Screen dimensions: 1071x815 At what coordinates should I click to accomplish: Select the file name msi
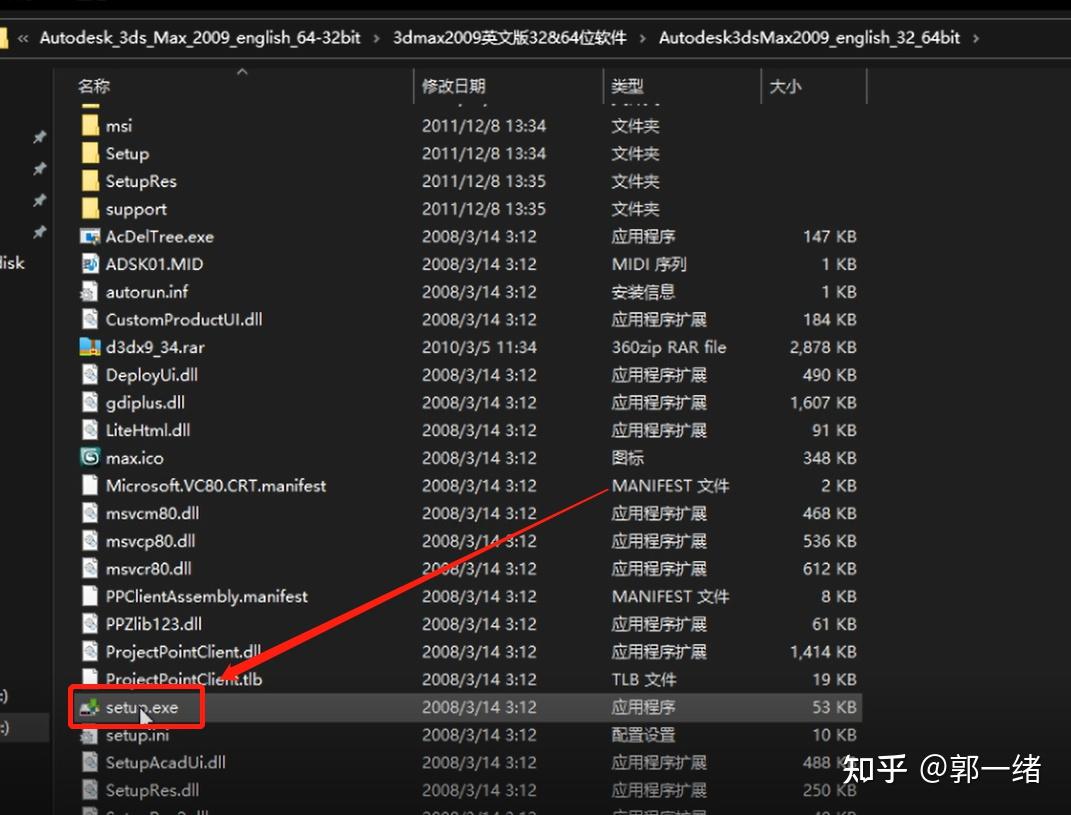[119, 126]
